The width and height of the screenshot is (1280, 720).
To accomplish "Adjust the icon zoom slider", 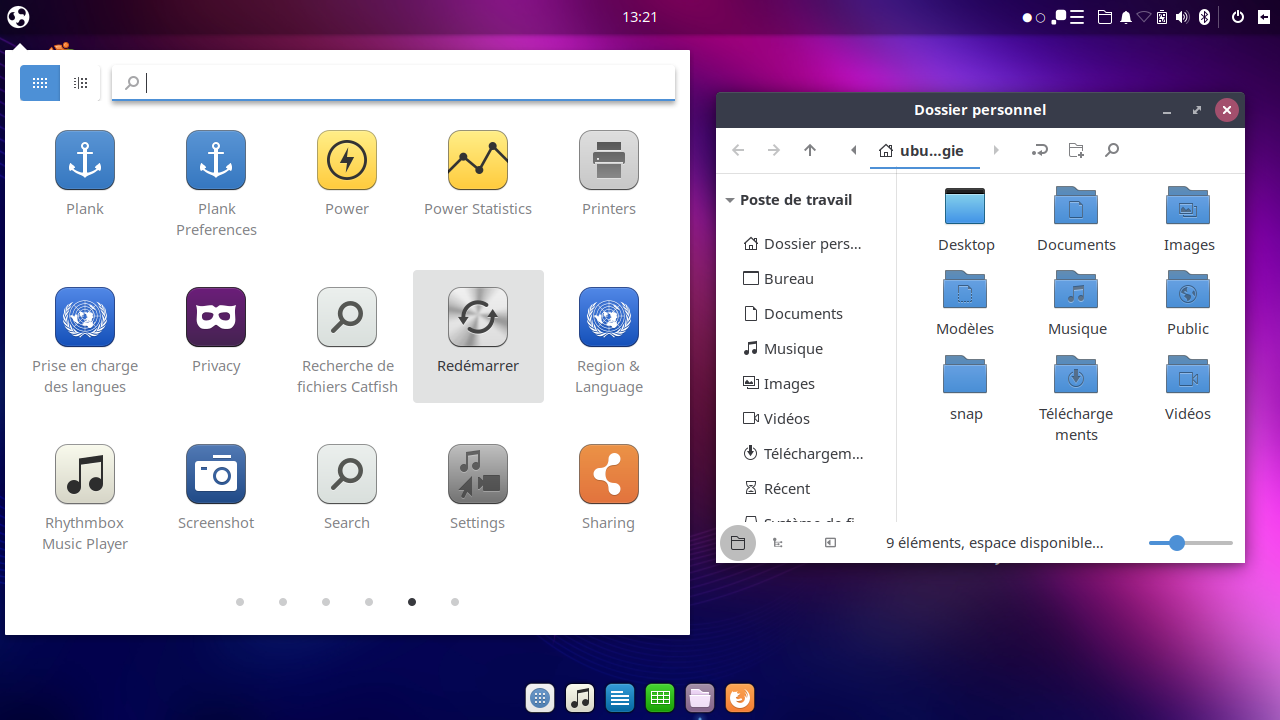I will [x=1177, y=543].
